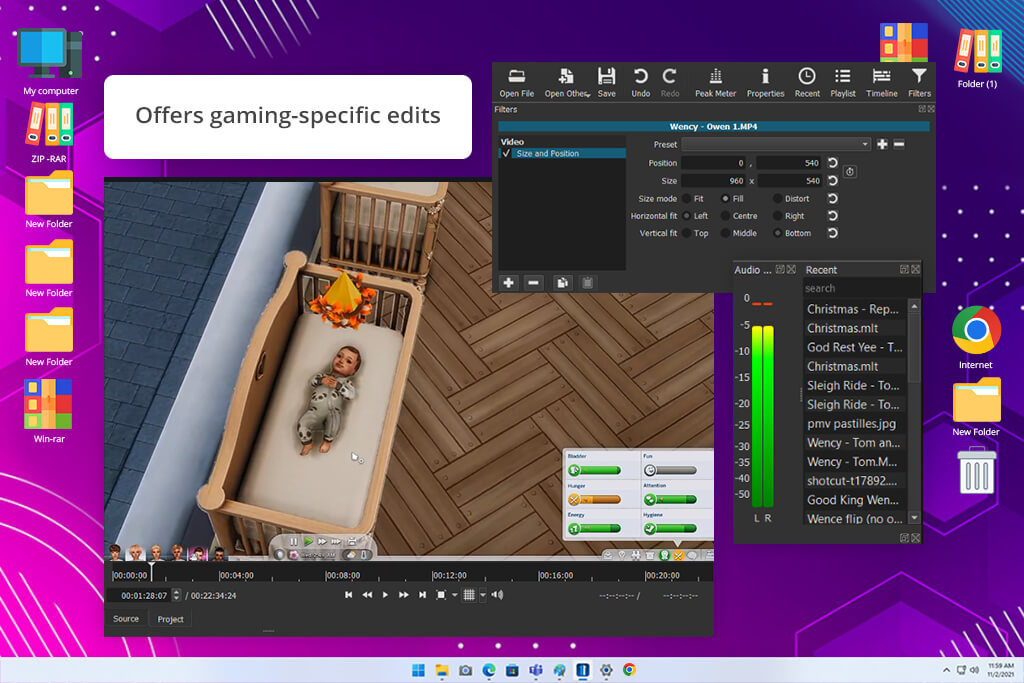1024x683 pixels.
Task: Toggle keyframes stopwatch for Position
Action: tap(850, 172)
